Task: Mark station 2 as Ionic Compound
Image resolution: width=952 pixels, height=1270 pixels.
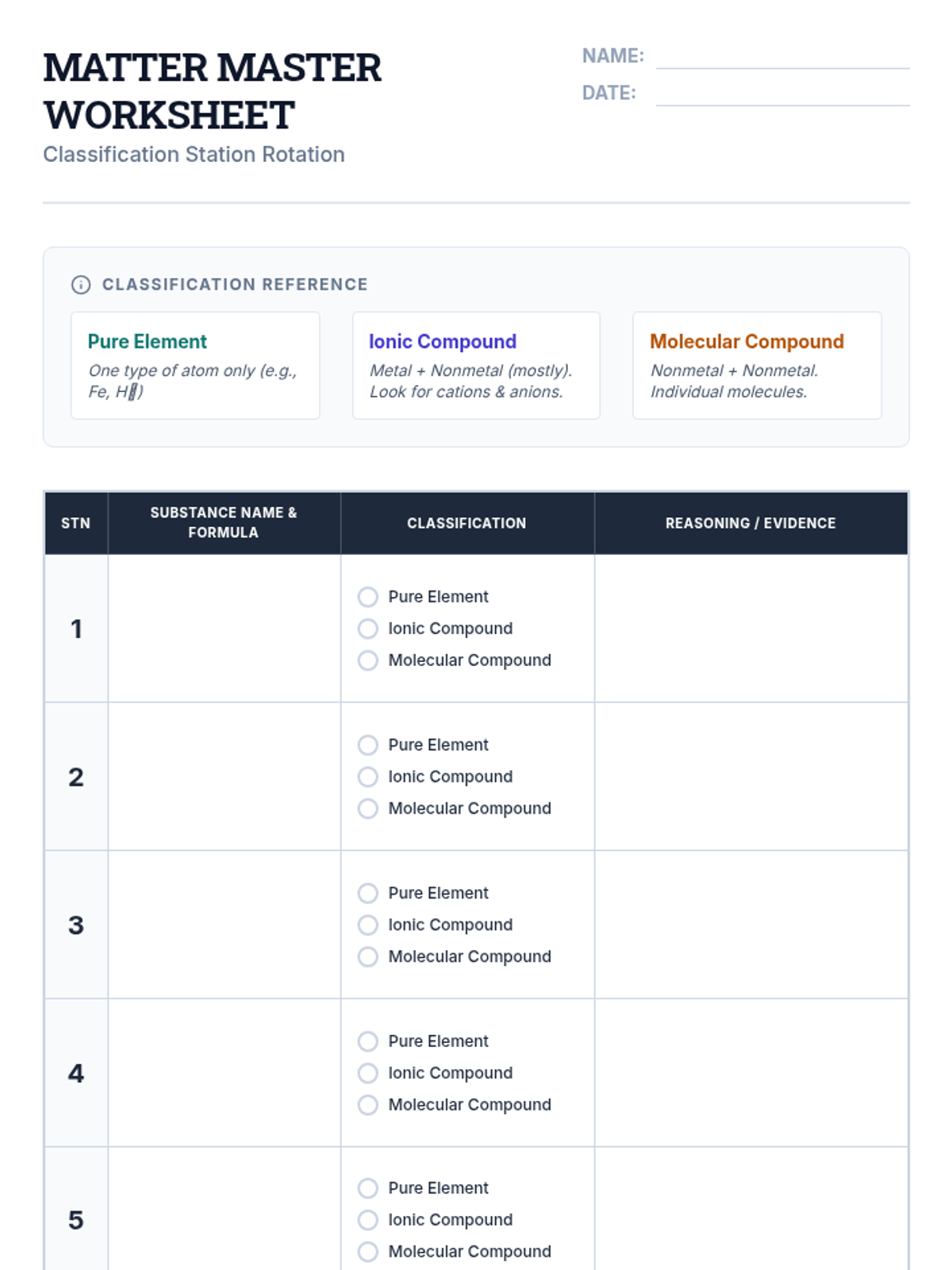Action: tap(368, 777)
